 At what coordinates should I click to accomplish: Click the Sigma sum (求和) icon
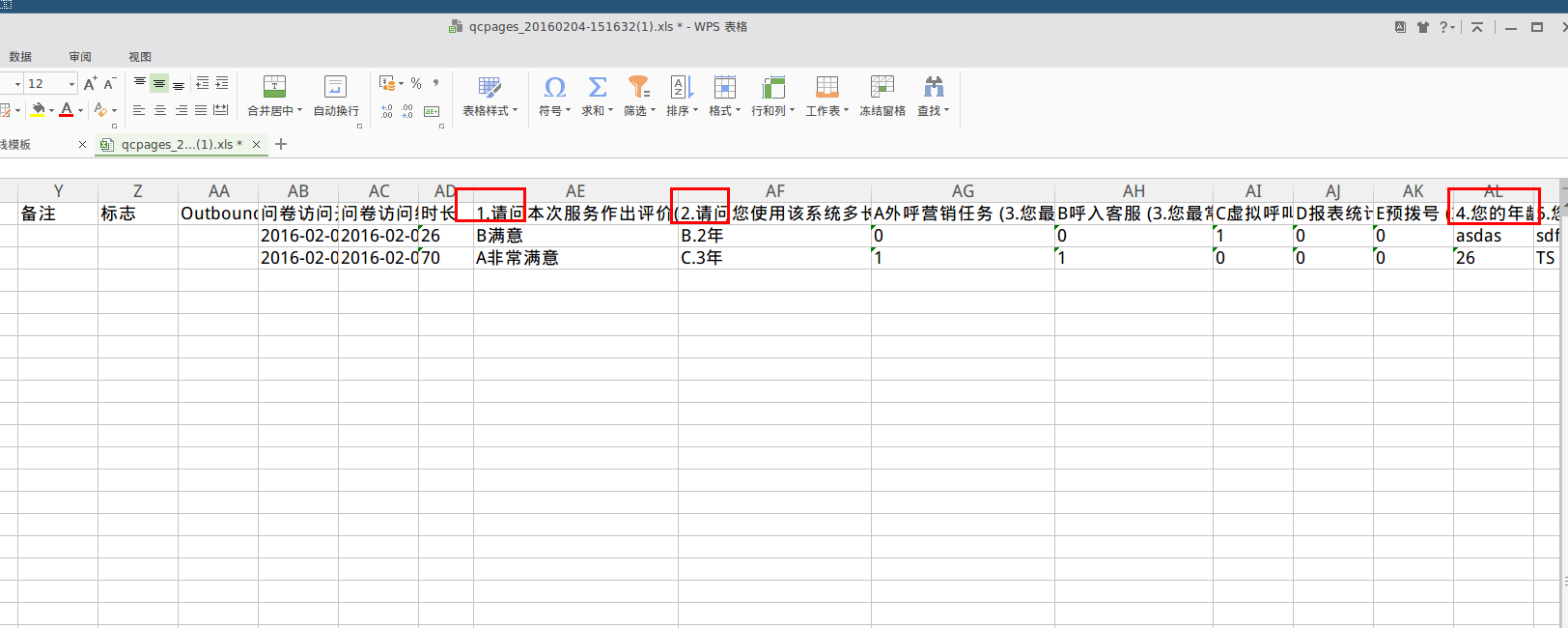click(x=598, y=88)
